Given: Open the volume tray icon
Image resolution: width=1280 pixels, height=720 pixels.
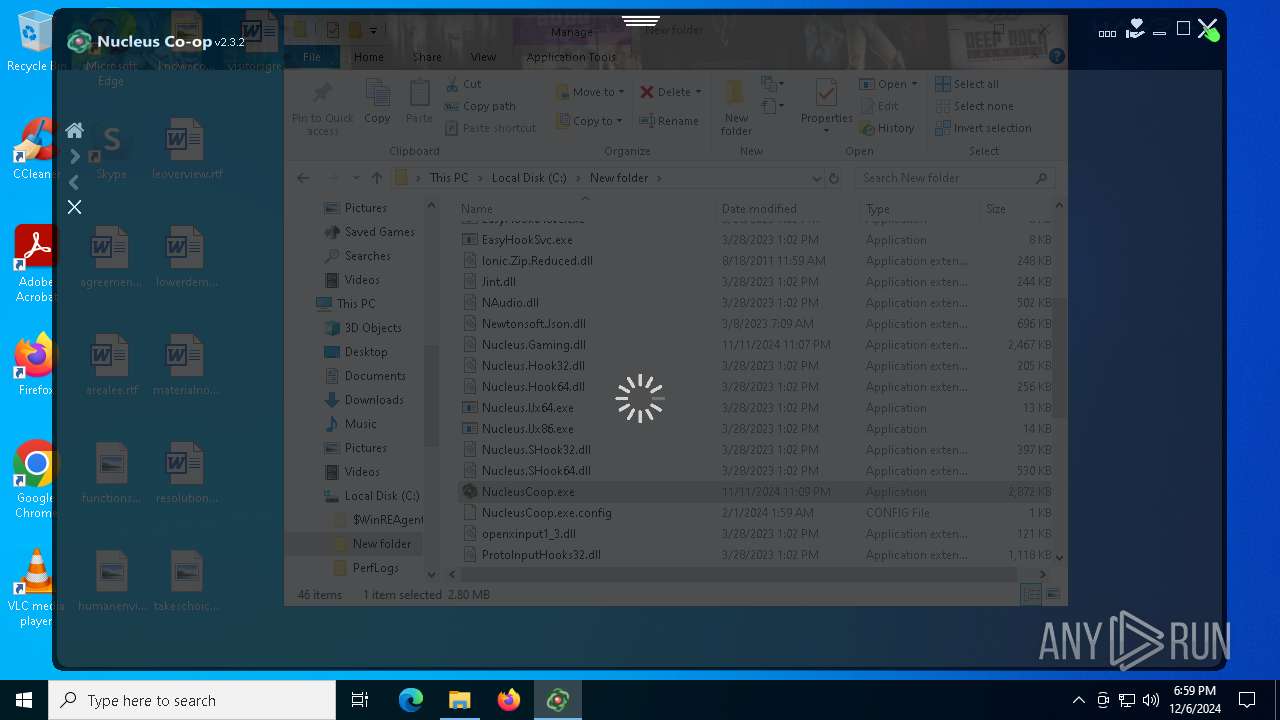Looking at the screenshot, I should 1151,700.
